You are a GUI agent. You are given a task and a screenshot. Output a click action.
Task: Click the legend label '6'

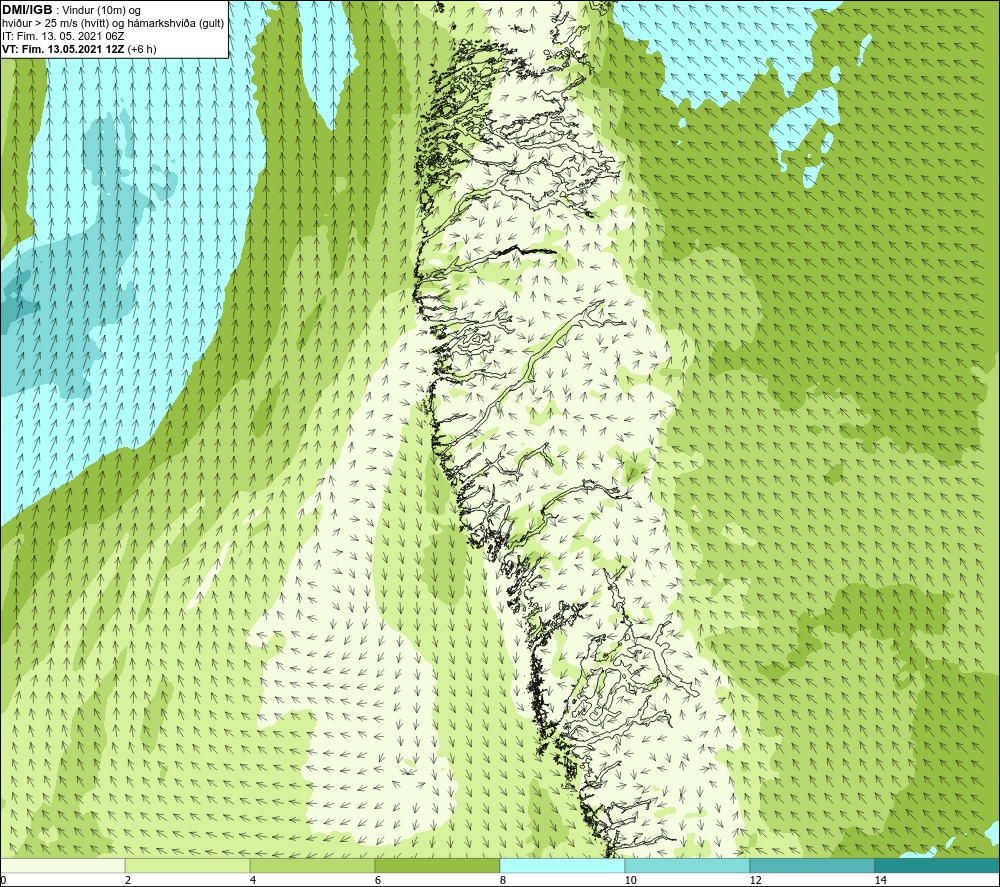tap(378, 880)
